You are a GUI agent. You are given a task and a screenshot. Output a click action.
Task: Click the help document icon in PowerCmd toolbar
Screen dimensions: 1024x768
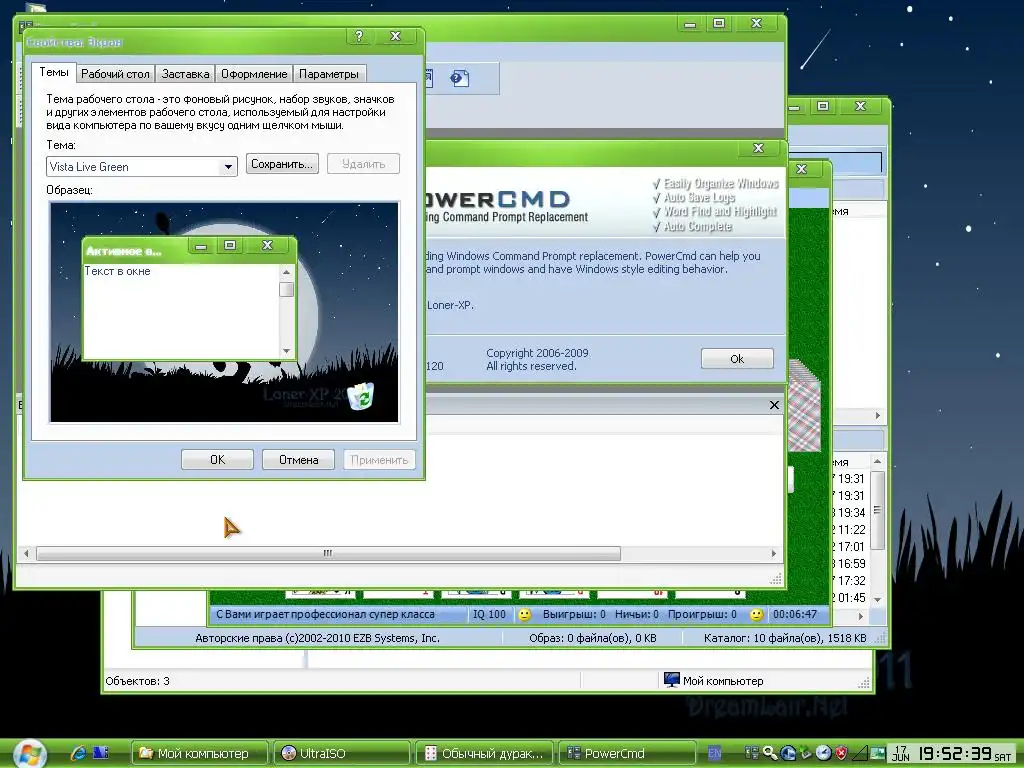pos(460,78)
